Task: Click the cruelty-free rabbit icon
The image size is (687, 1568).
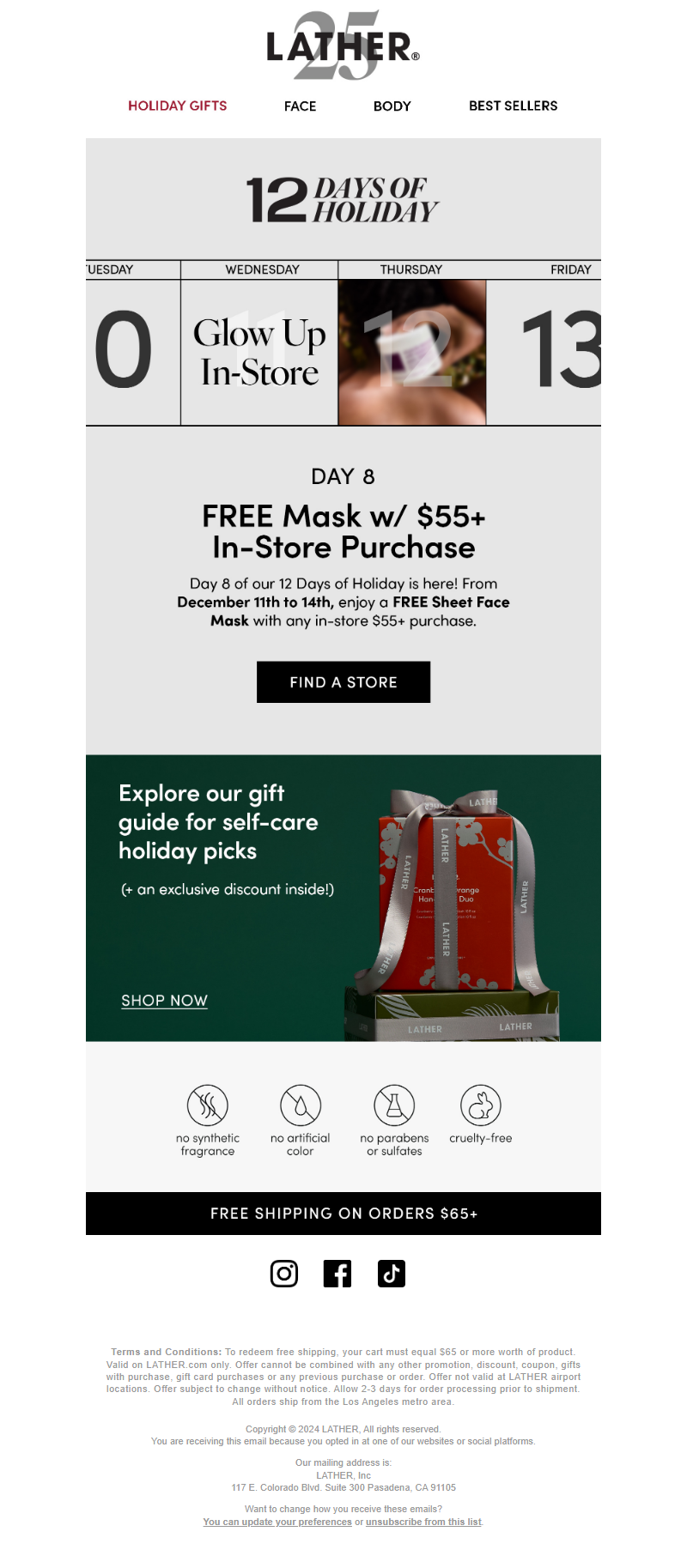Action: (x=481, y=1105)
